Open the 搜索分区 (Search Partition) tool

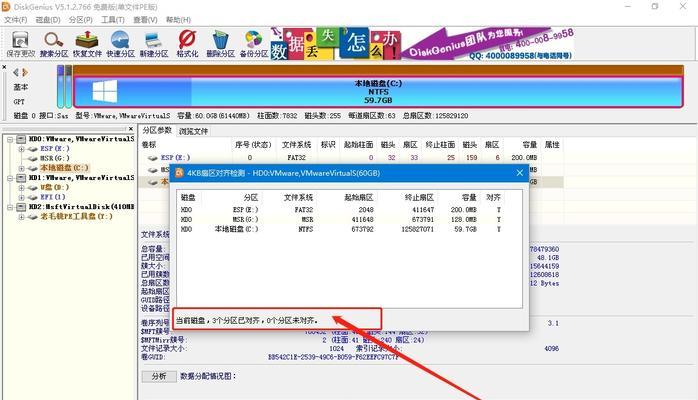coord(54,42)
